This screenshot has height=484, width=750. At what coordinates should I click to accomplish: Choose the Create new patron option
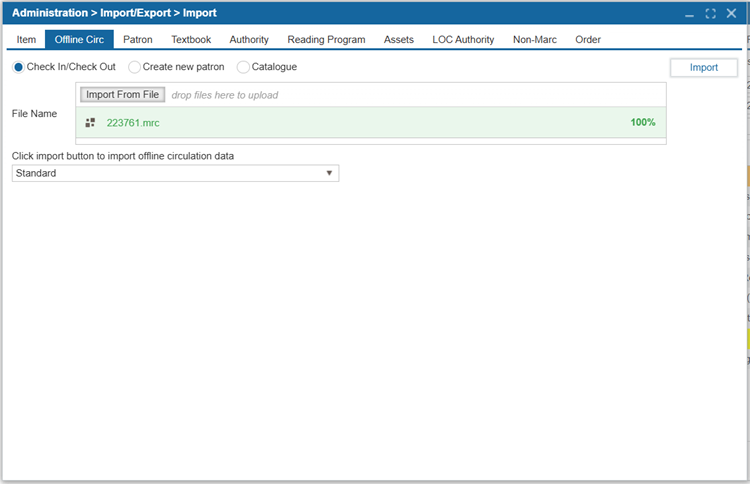134,67
